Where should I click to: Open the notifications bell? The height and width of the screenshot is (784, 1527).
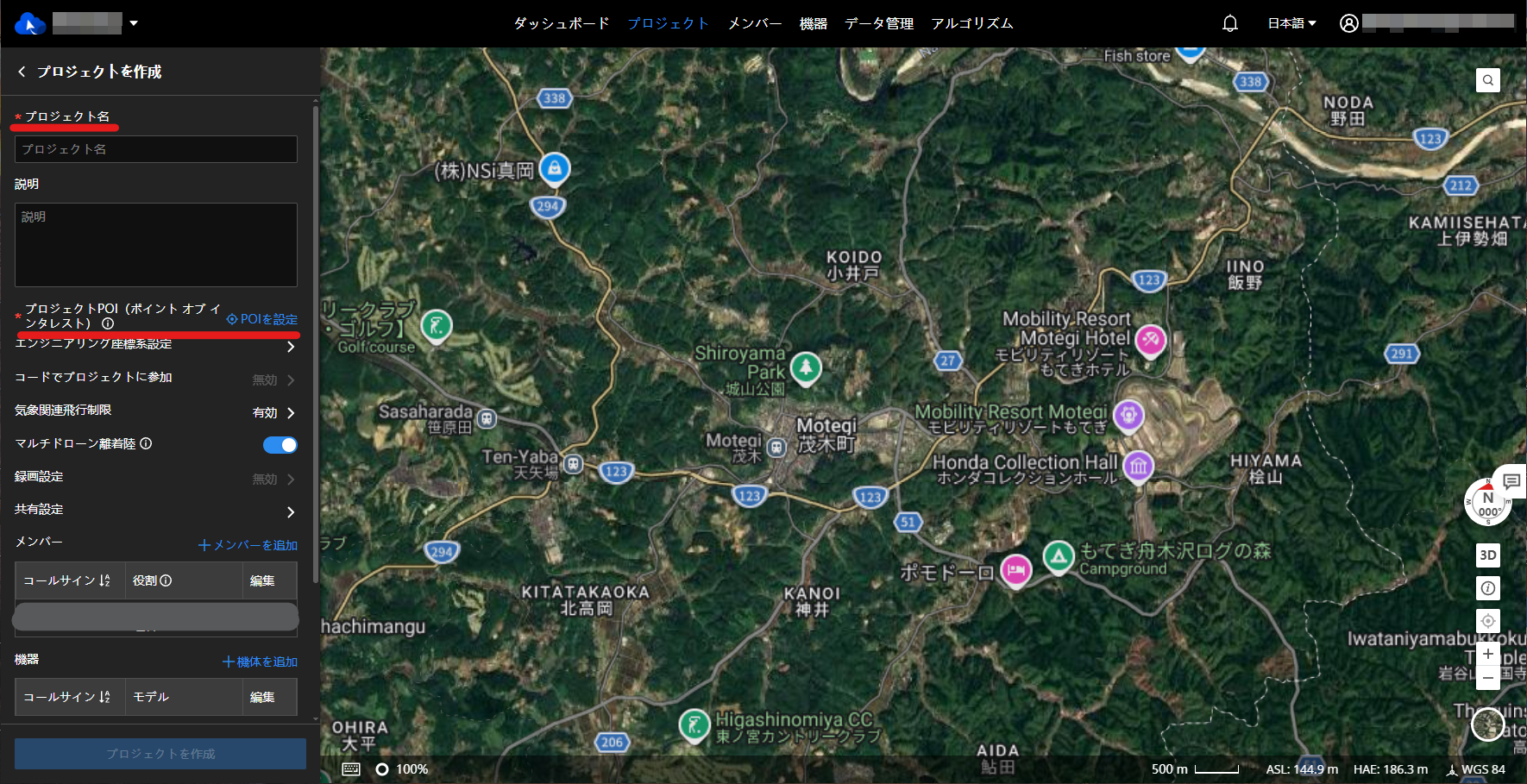point(1230,23)
